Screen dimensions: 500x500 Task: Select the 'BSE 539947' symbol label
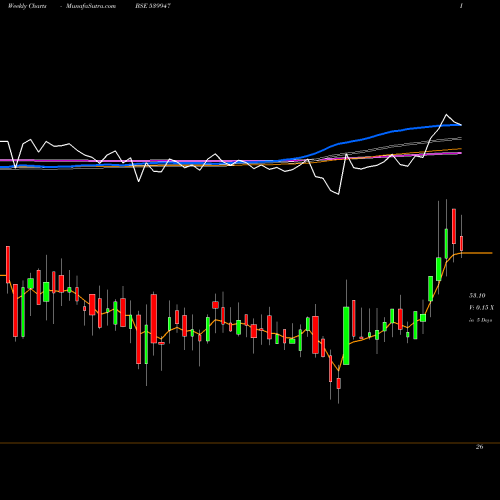(153, 6)
